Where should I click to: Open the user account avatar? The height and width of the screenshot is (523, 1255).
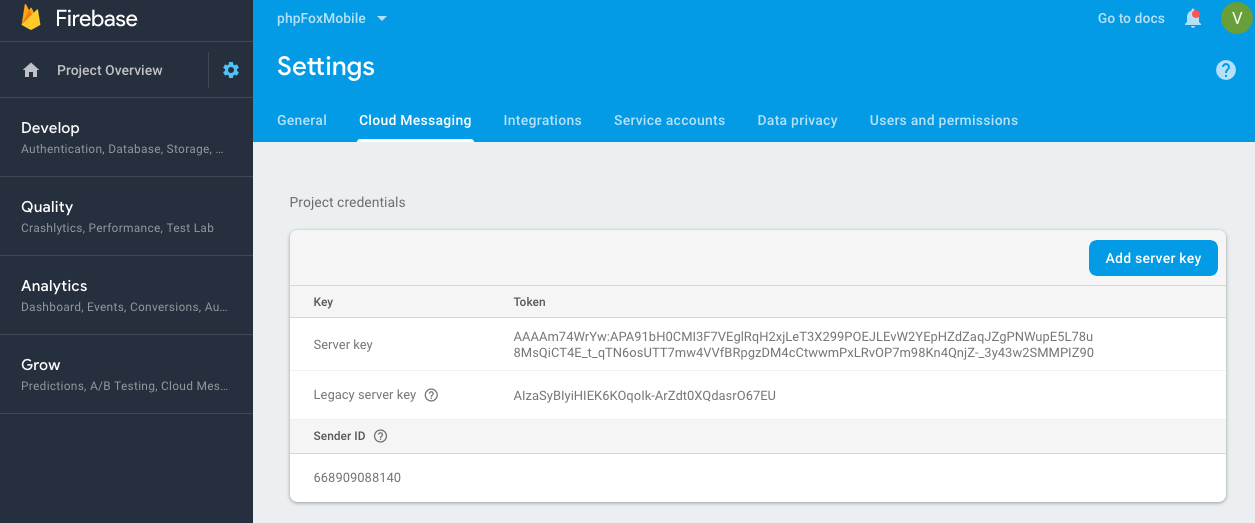pyautogui.click(x=1236, y=18)
